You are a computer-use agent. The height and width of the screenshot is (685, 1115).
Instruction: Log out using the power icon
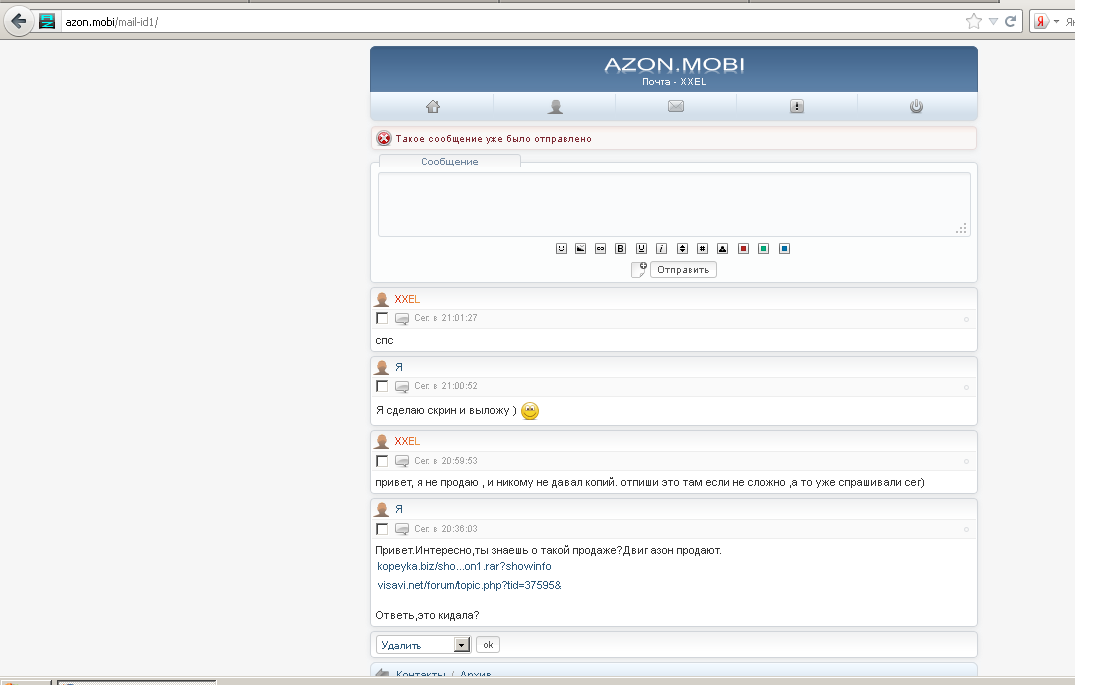pyautogui.click(x=916, y=107)
